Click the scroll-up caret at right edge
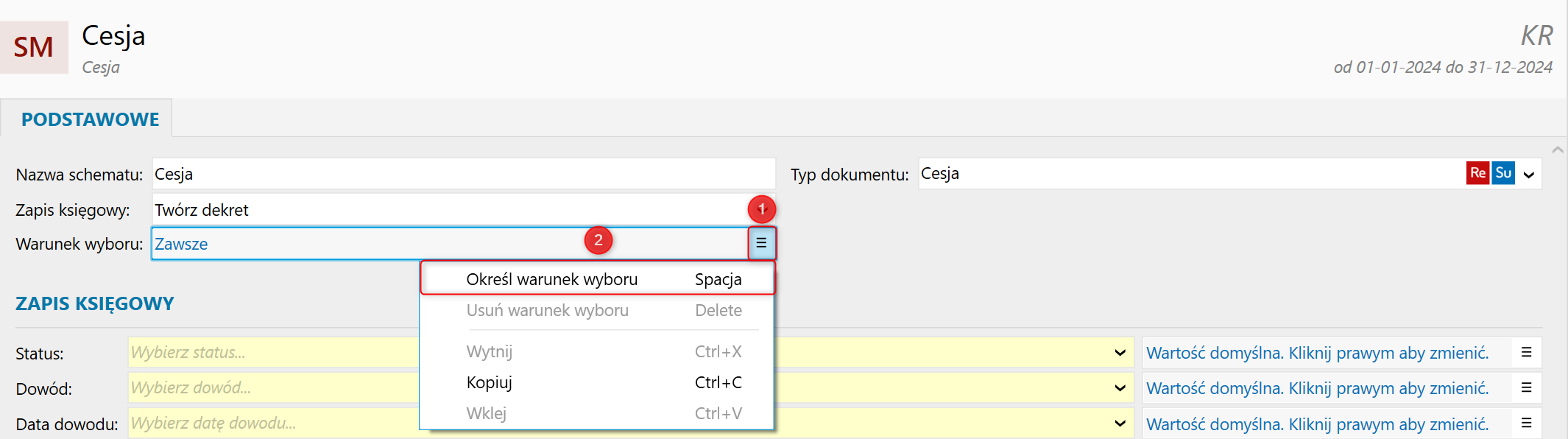Viewport: 1568px width, 439px height. [1557, 150]
